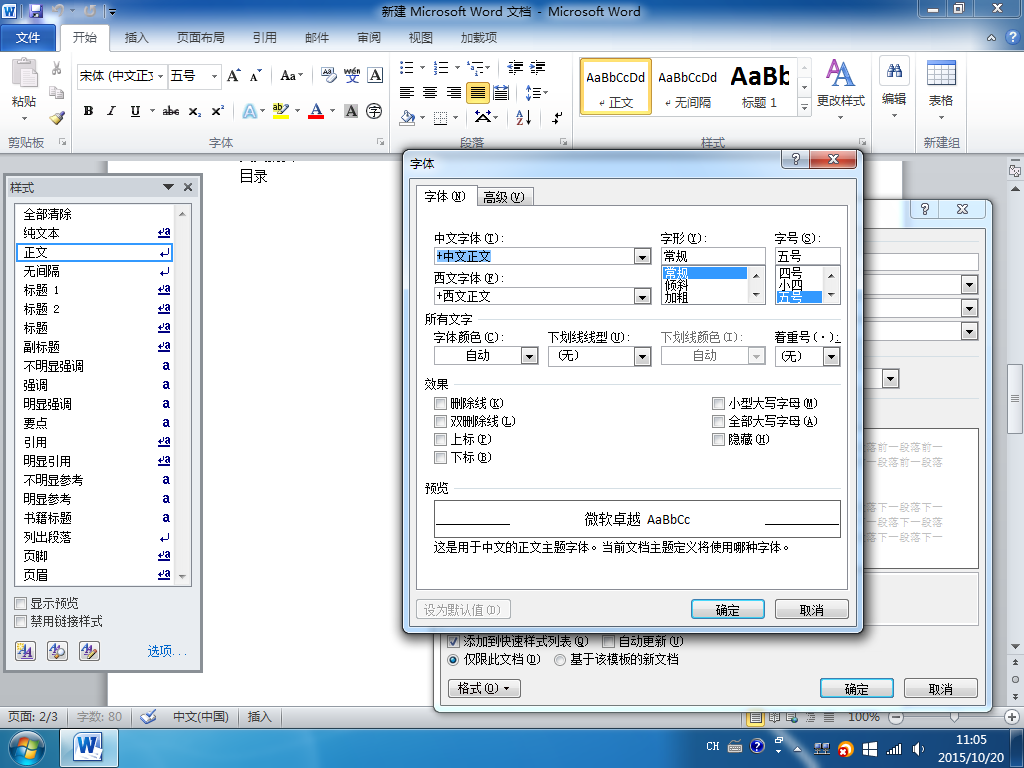The image size is (1024, 768).
Task: Open the font color (字体颜色) dropdown
Action: [x=530, y=356]
